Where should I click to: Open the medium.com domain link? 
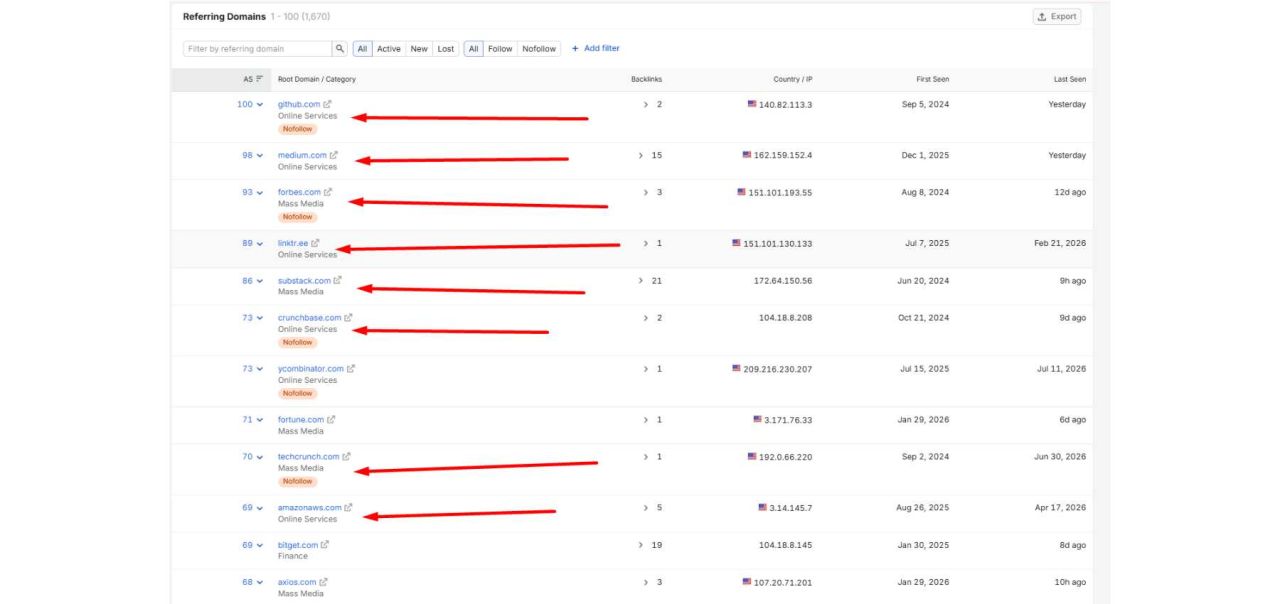tap(302, 155)
